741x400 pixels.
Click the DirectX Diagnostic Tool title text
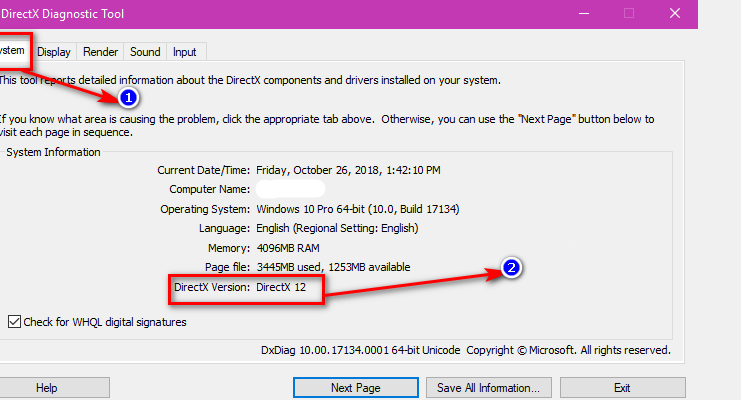(x=62, y=14)
